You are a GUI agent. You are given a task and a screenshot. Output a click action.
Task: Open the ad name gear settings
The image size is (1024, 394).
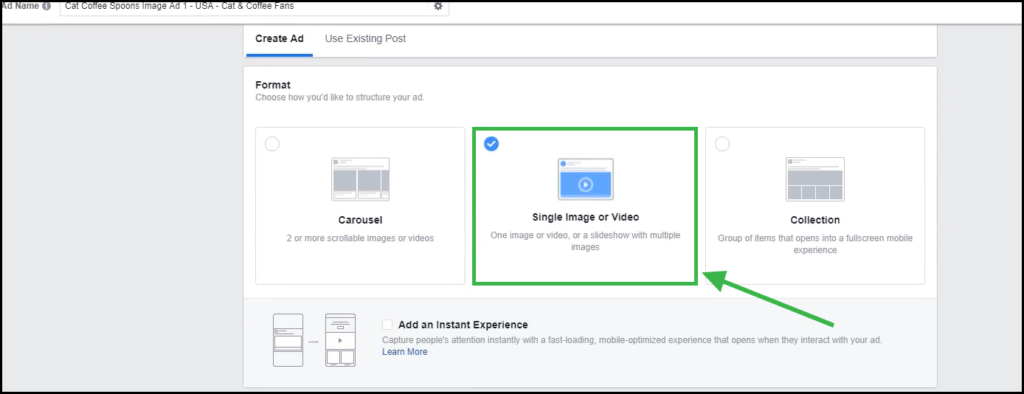[x=438, y=6]
